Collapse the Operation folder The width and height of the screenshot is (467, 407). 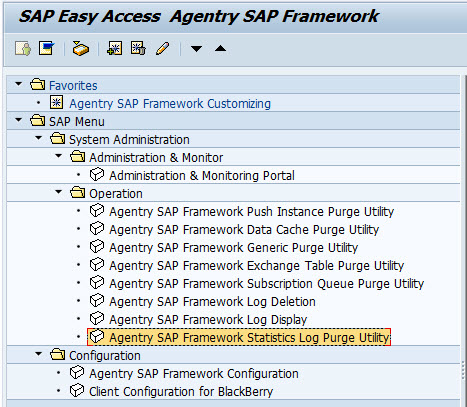point(59,192)
